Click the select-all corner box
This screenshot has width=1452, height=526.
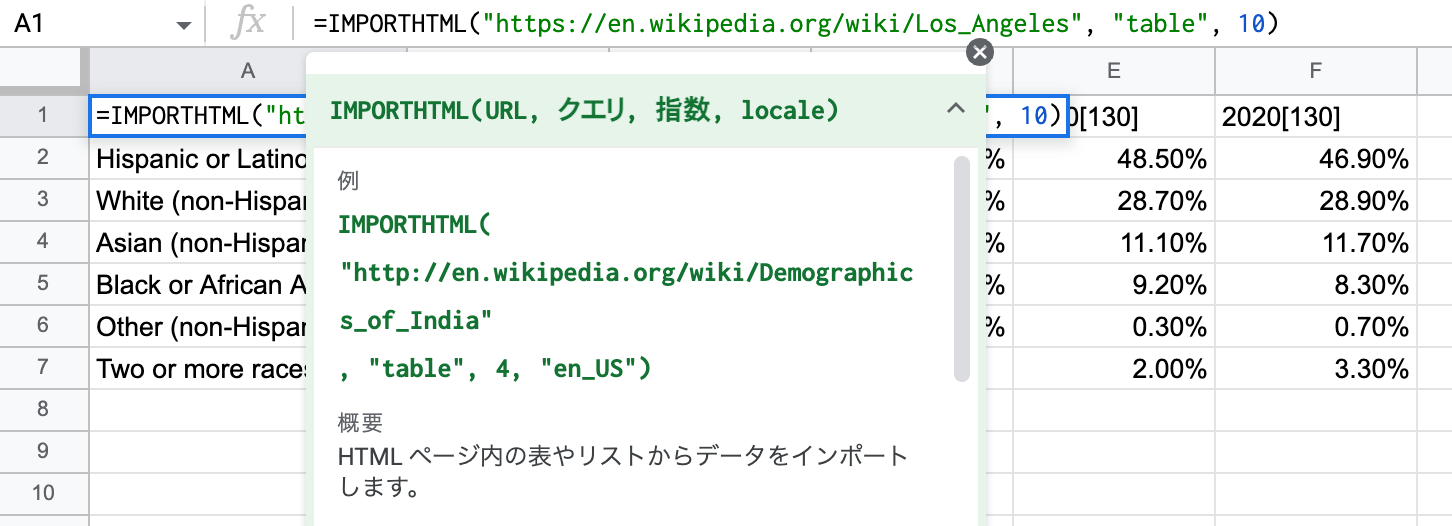[x=43, y=69]
